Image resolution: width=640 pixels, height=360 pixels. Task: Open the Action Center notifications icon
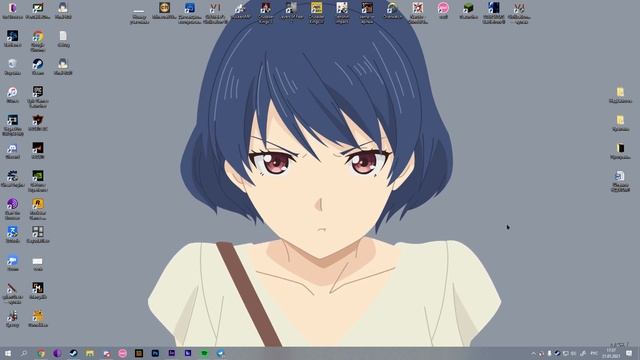[x=629, y=353]
